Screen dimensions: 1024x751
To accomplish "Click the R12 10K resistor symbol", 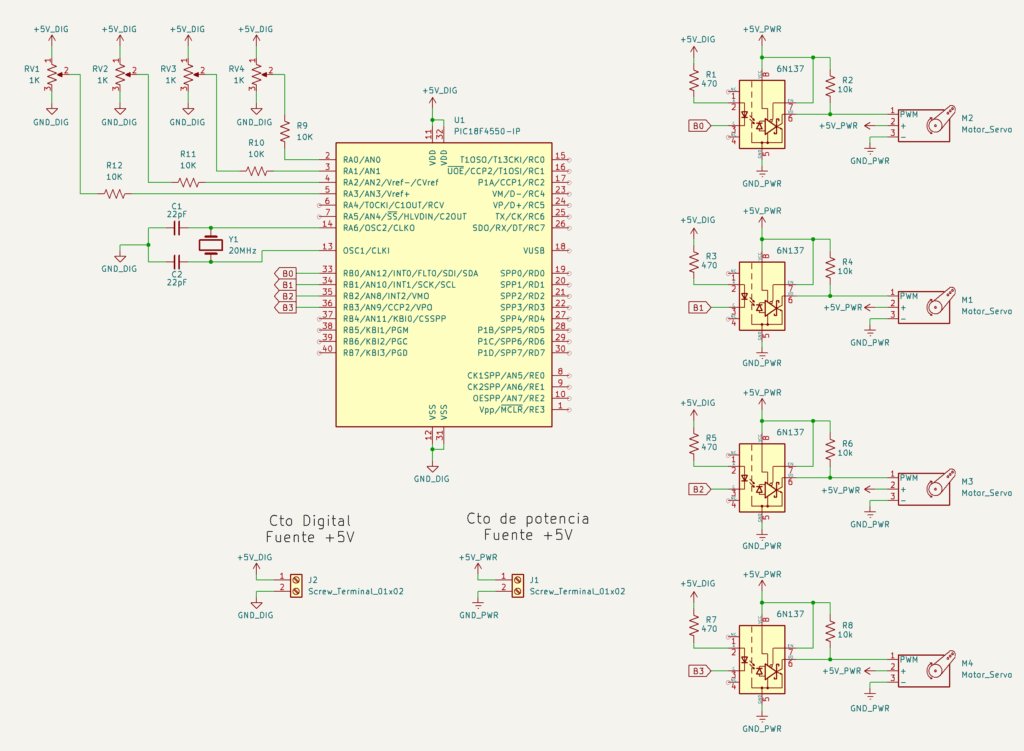I will pos(114,194).
